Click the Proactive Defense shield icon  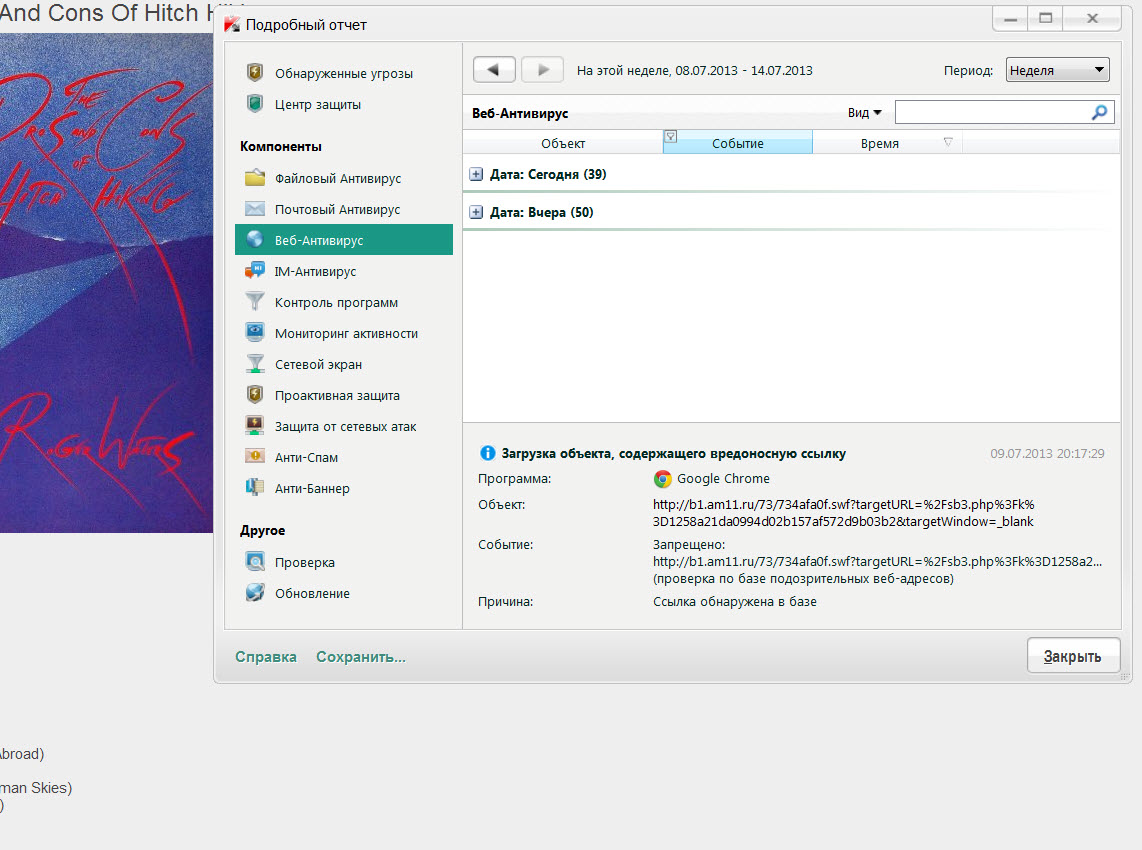click(254, 394)
